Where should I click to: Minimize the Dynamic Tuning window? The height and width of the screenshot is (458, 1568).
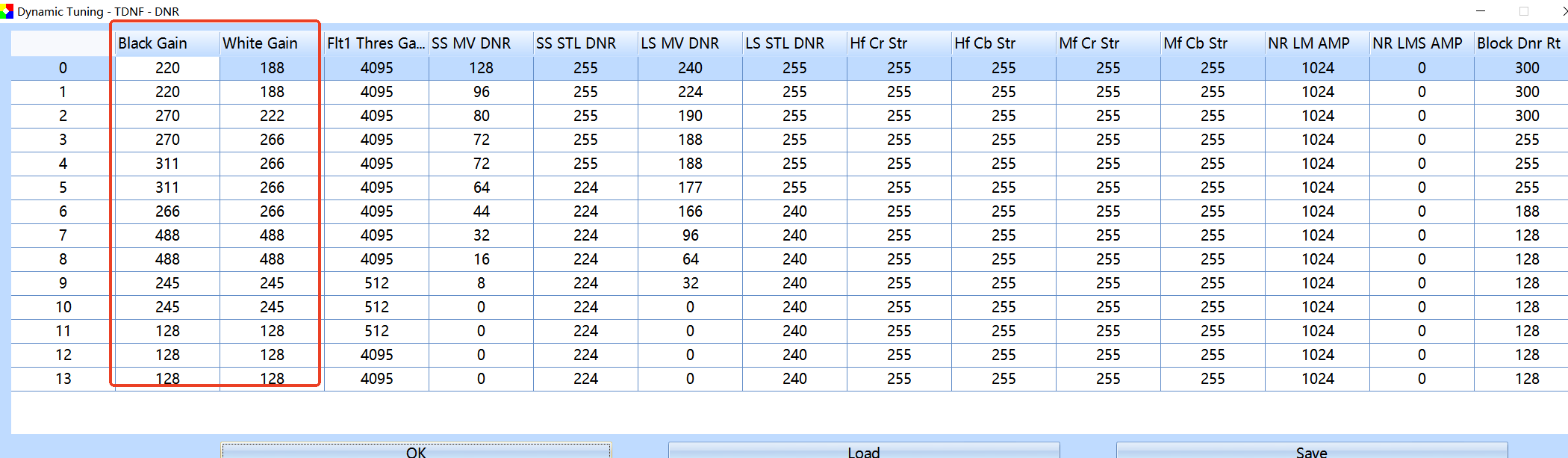[x=1481, y=11]
